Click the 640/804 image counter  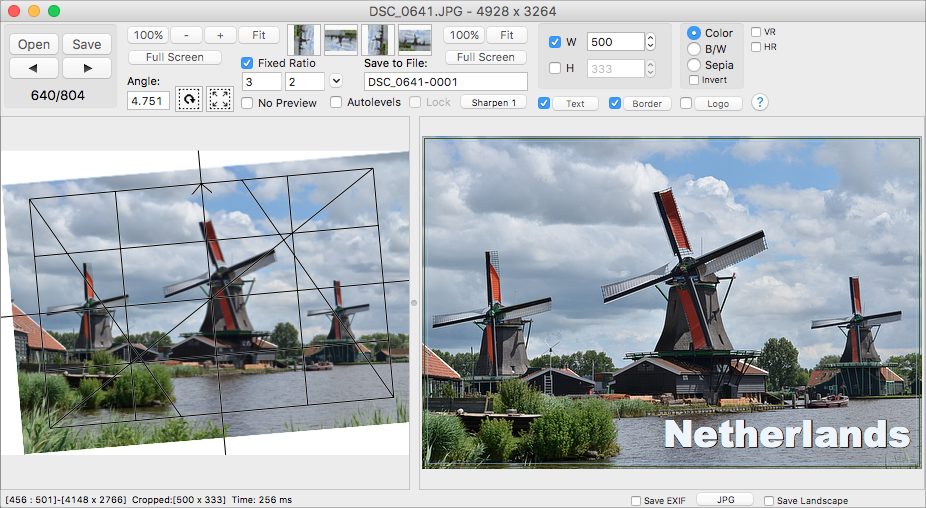click(x=58, y=95)
